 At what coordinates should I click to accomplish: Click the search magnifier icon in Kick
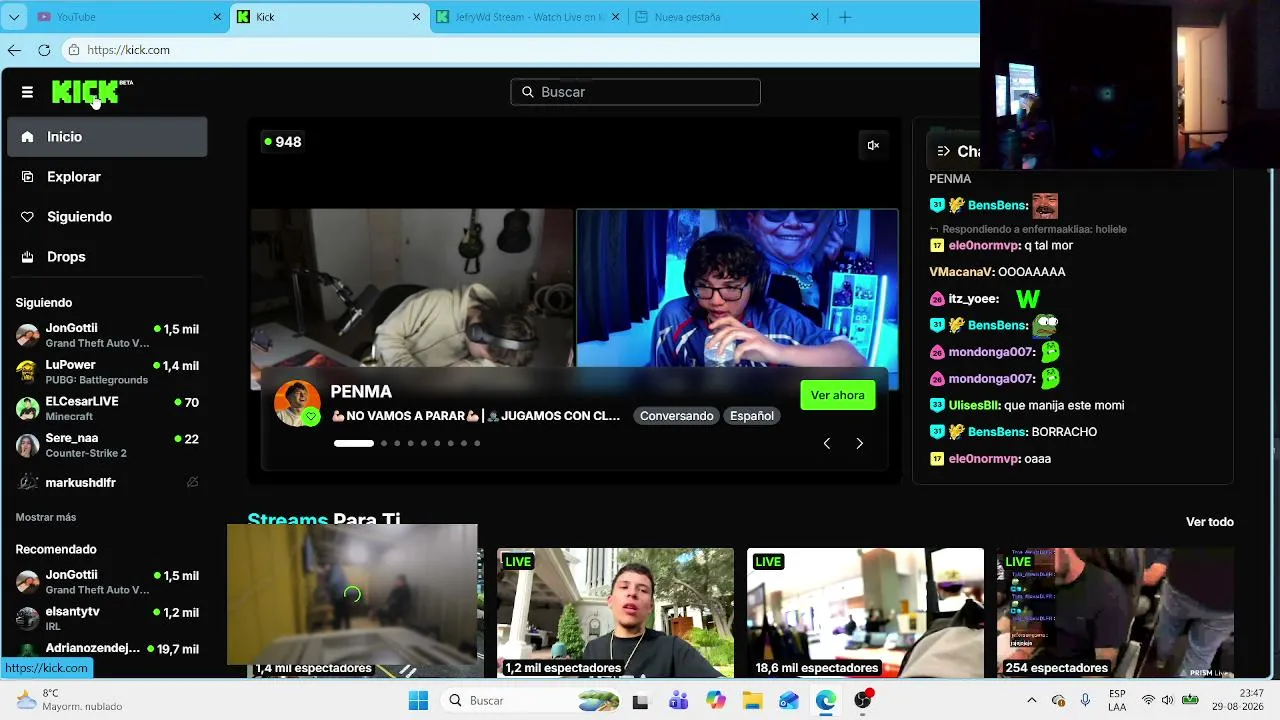coord(528,92)
